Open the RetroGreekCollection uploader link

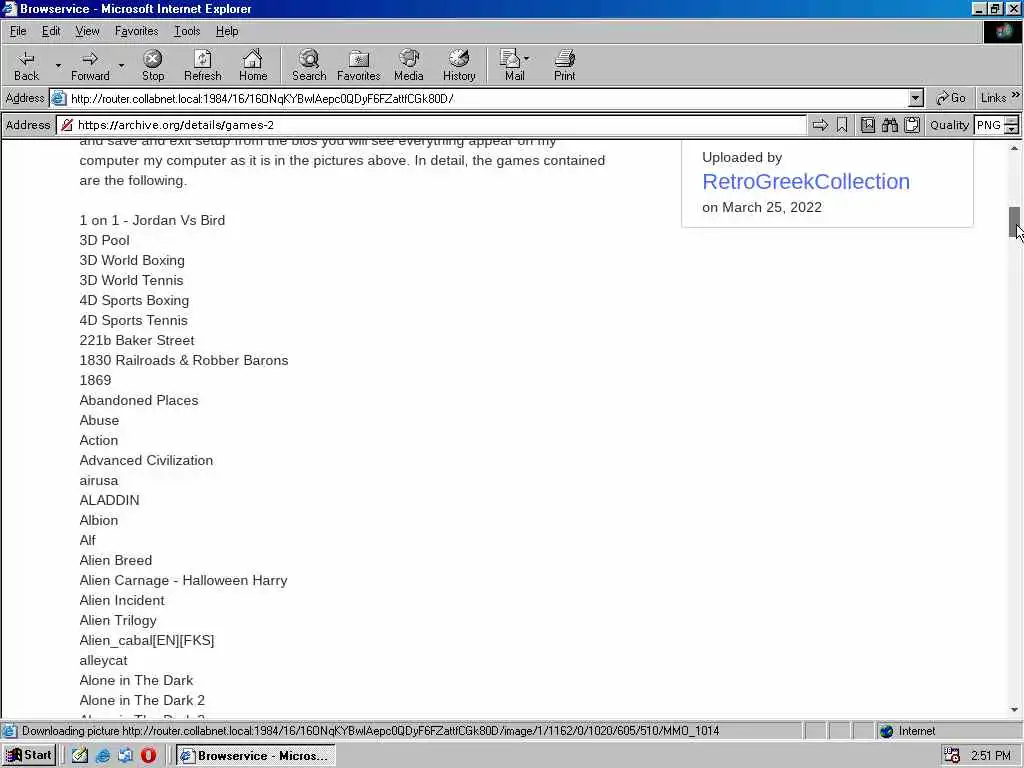tap(806, 182)
